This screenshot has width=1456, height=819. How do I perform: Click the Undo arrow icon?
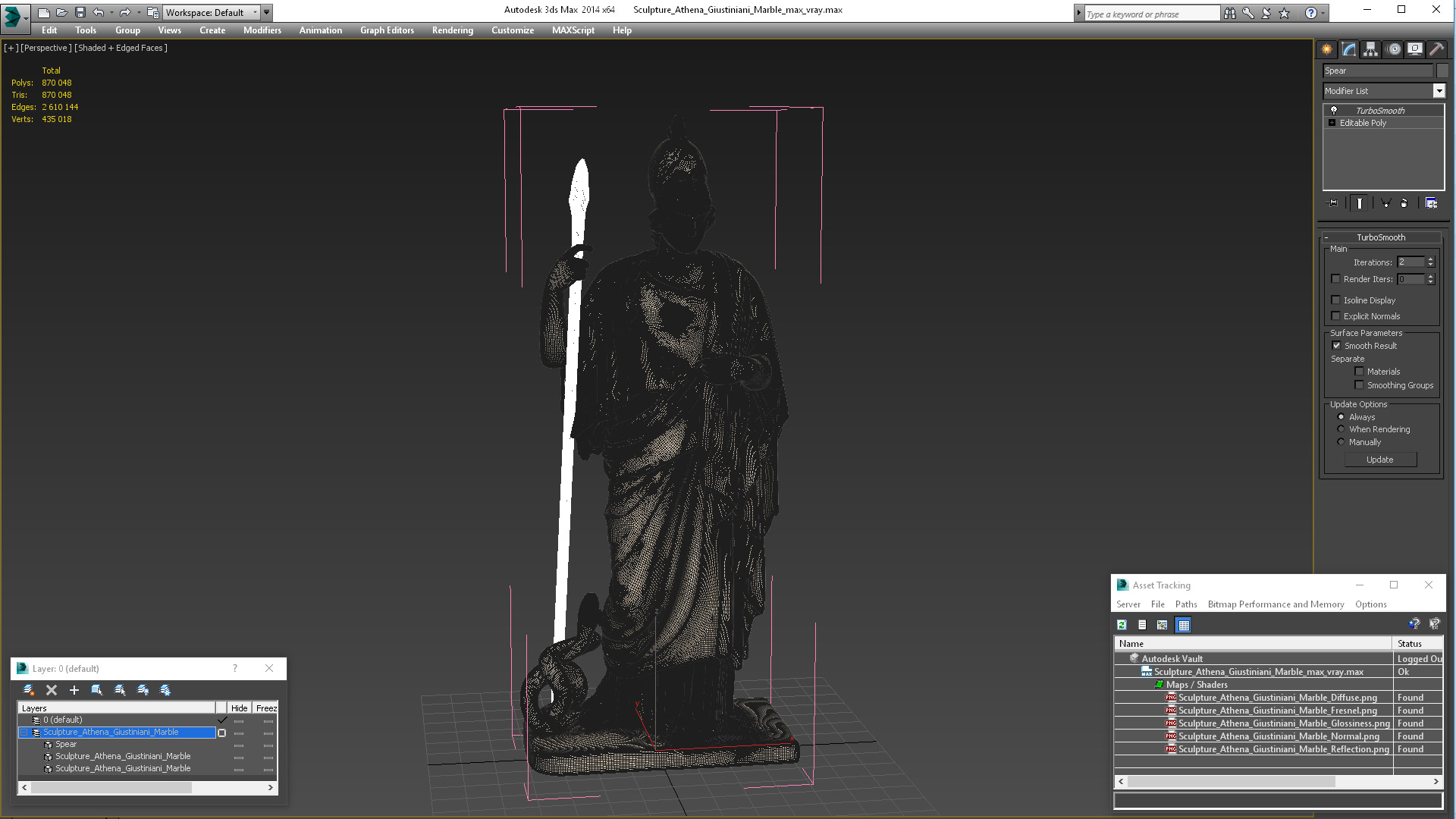coord(99,12)
